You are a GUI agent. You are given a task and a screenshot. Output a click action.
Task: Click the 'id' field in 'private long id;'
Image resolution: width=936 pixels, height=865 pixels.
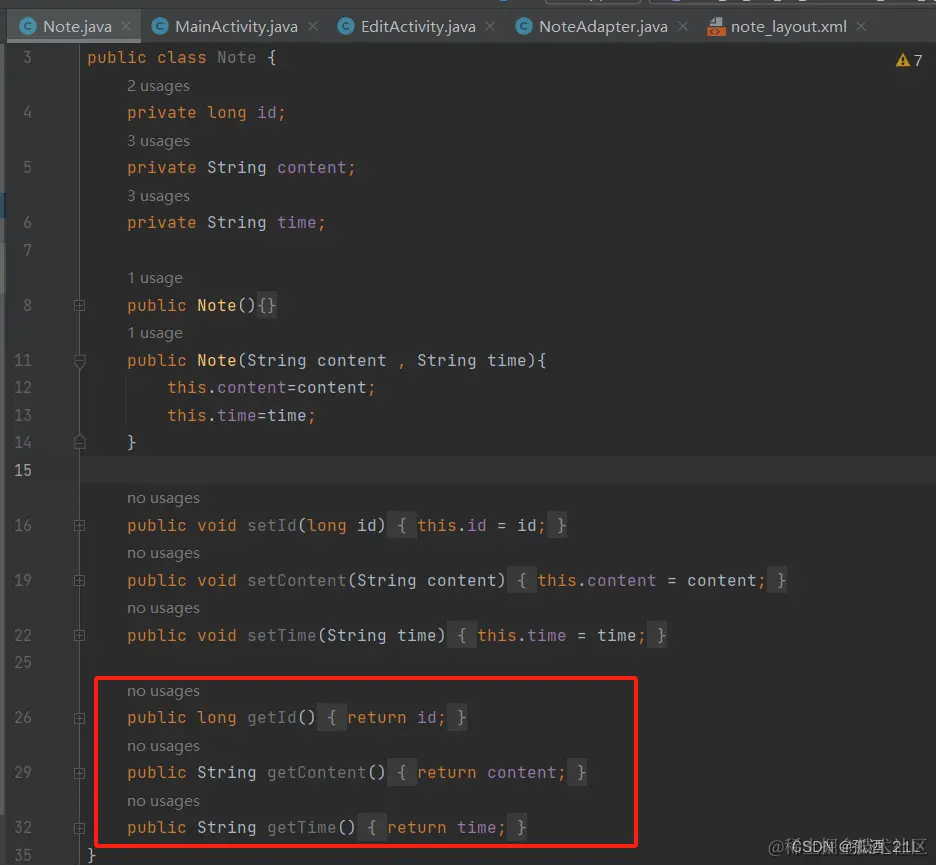[267, 113]
